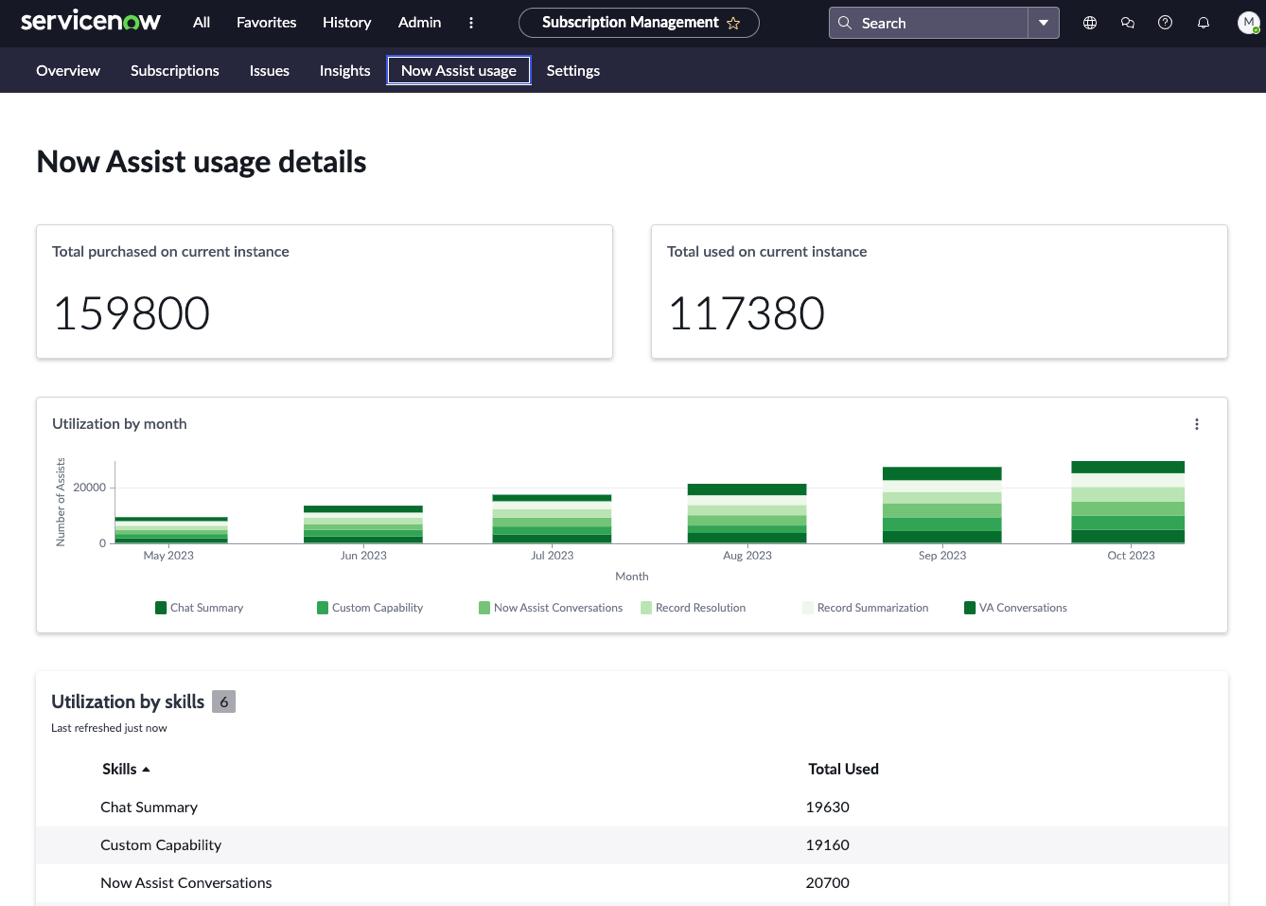The height and width of the screenshot is (906, 1266).
Task: Click the Sep 2023 stacked bar
Action: (942, 505)
